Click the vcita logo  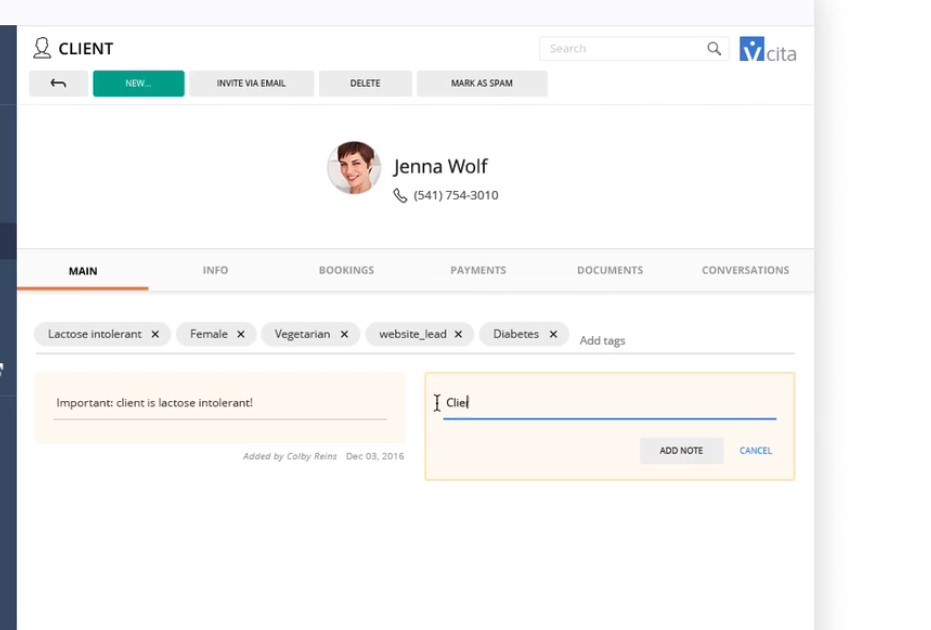point(767,50)
